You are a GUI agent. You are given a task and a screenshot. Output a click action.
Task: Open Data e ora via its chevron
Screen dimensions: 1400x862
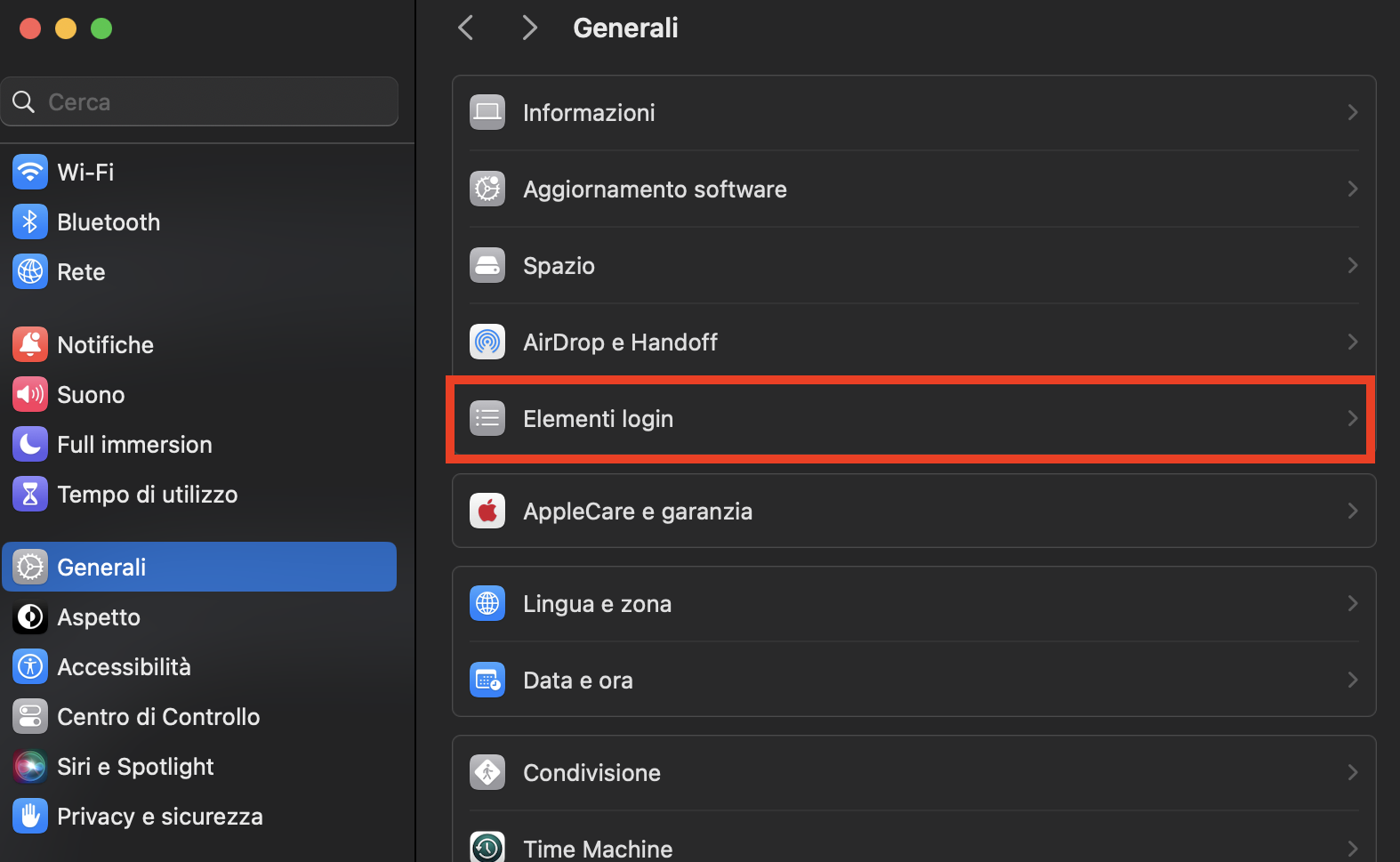(1352, 680)
